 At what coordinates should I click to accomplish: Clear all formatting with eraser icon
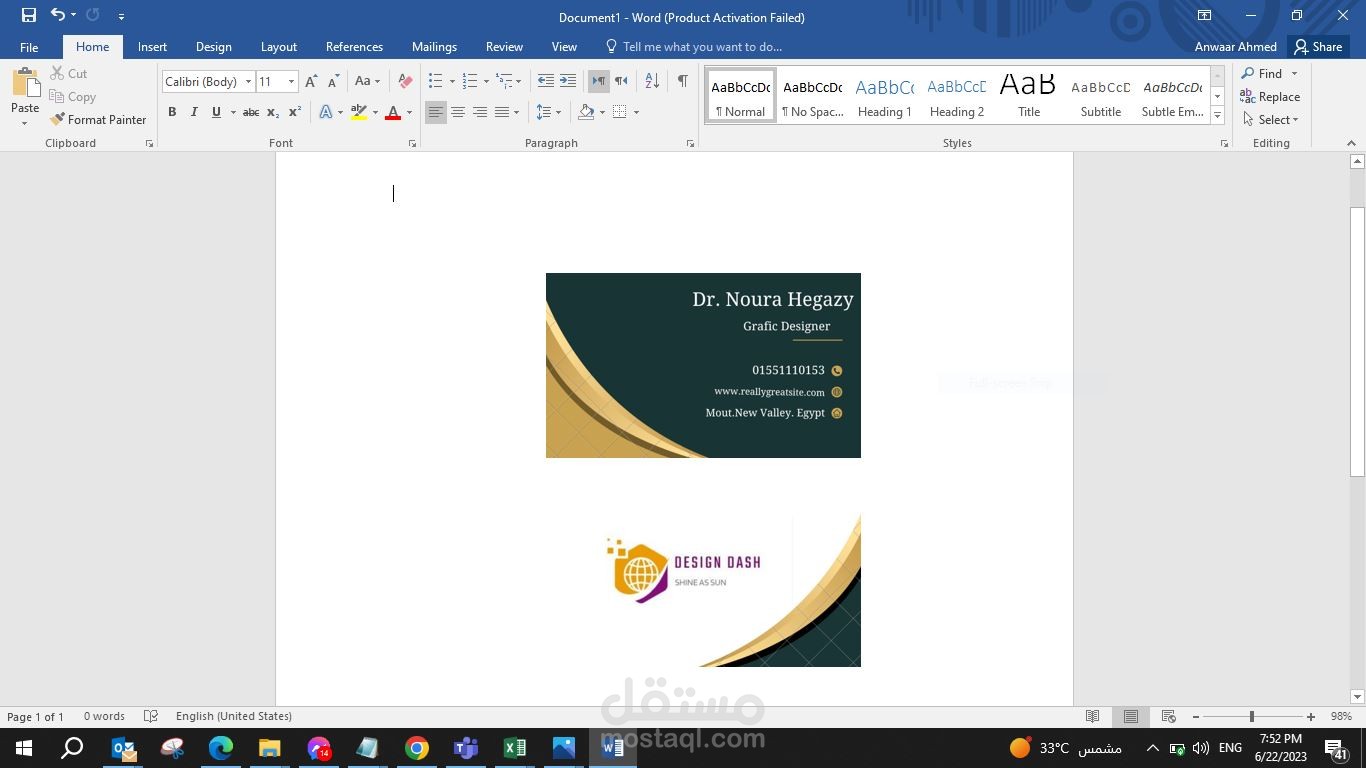tap(405, 81)
